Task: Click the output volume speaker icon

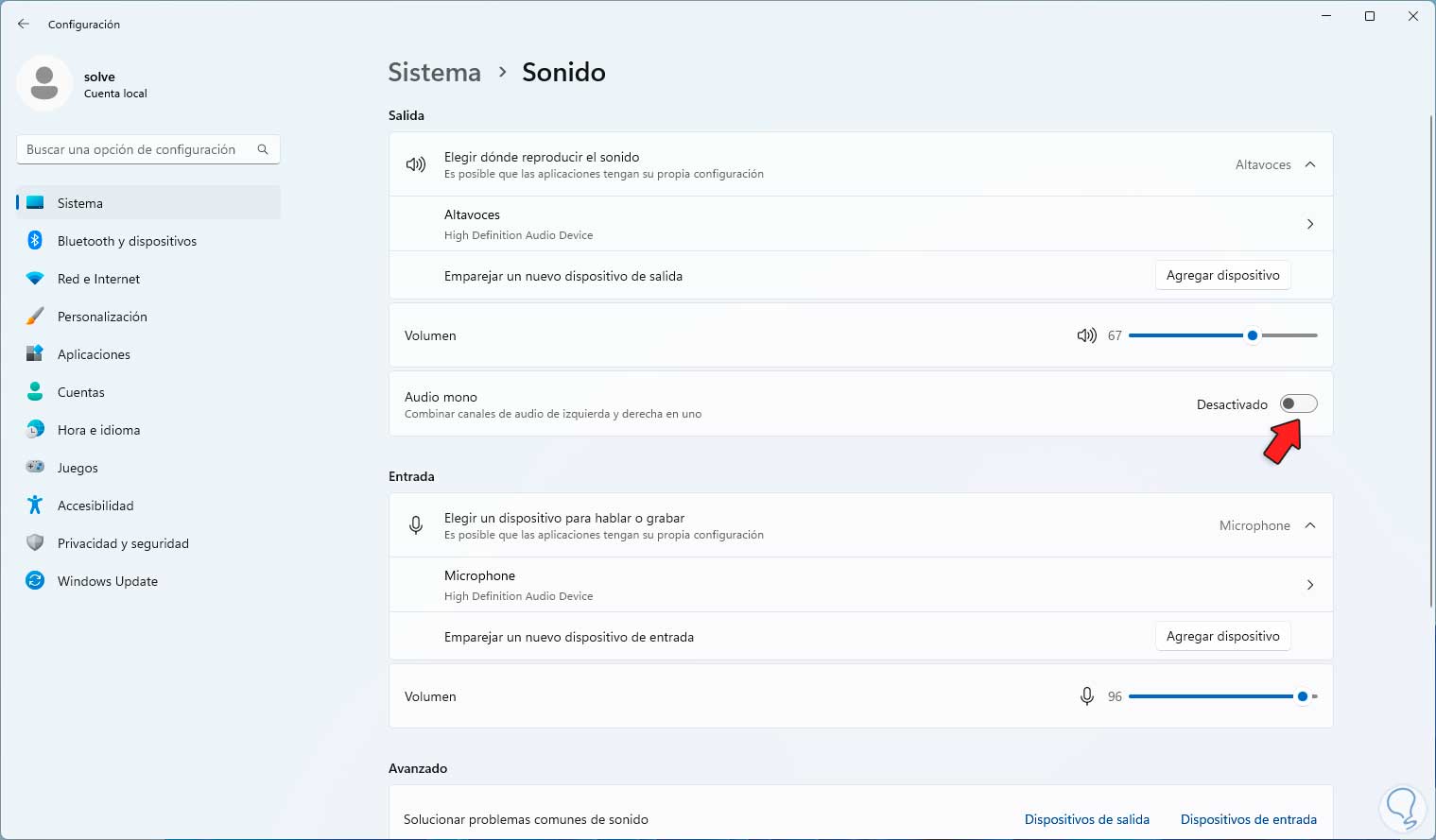Action: [x=1086, y=335]
